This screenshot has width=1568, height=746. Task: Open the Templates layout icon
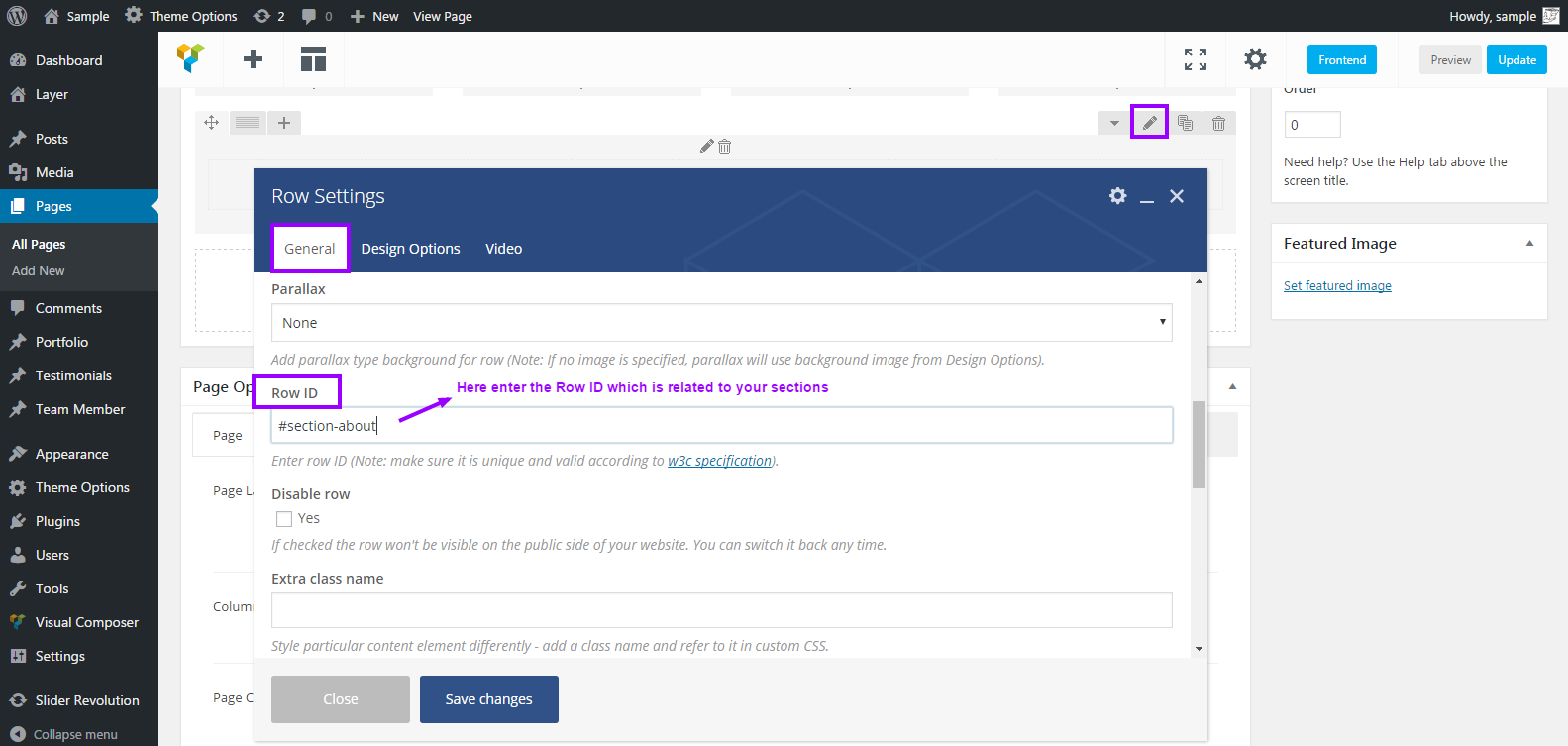[313, 59]
